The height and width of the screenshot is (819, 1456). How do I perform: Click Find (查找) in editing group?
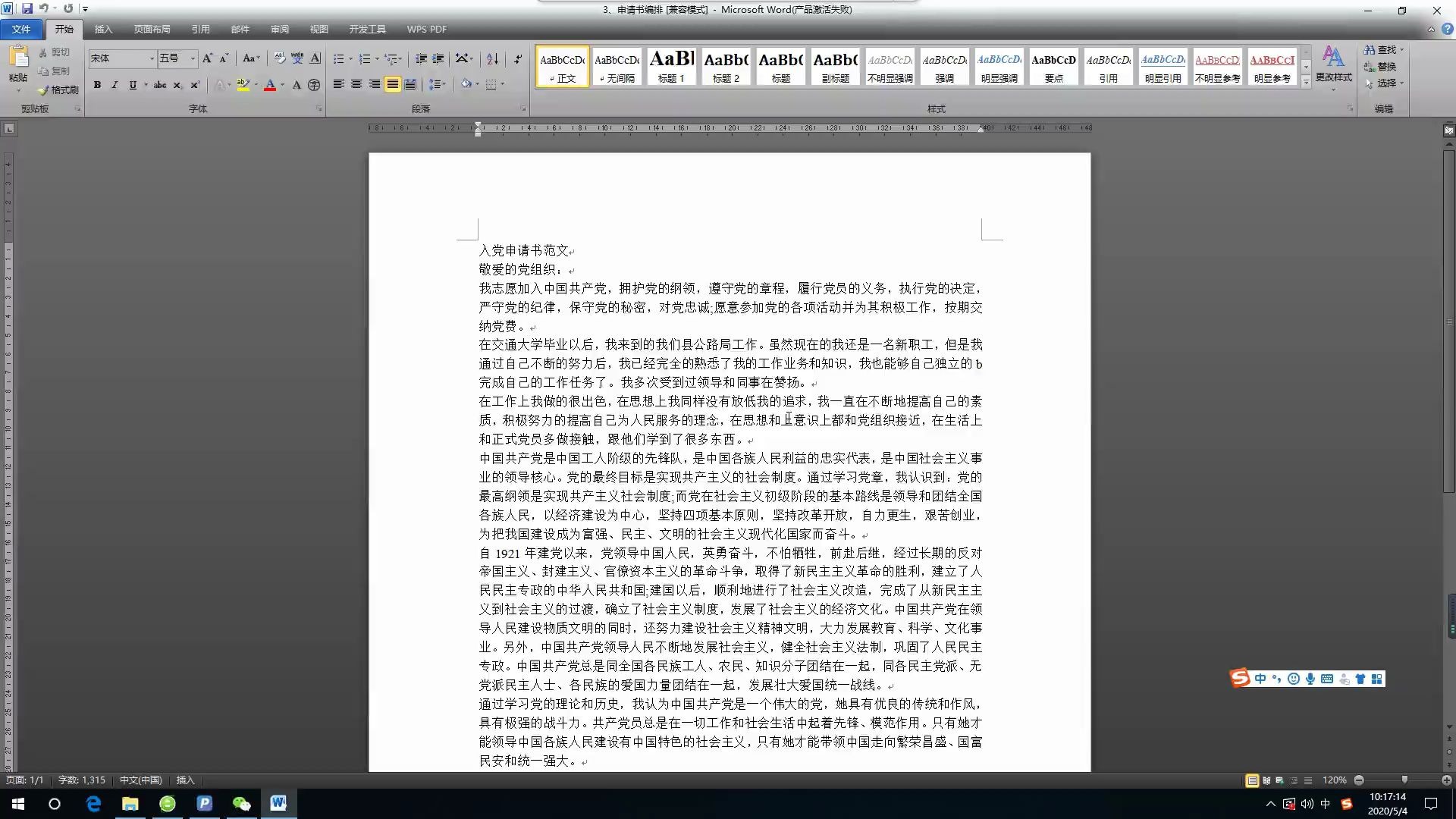[x=1385, y=50]
